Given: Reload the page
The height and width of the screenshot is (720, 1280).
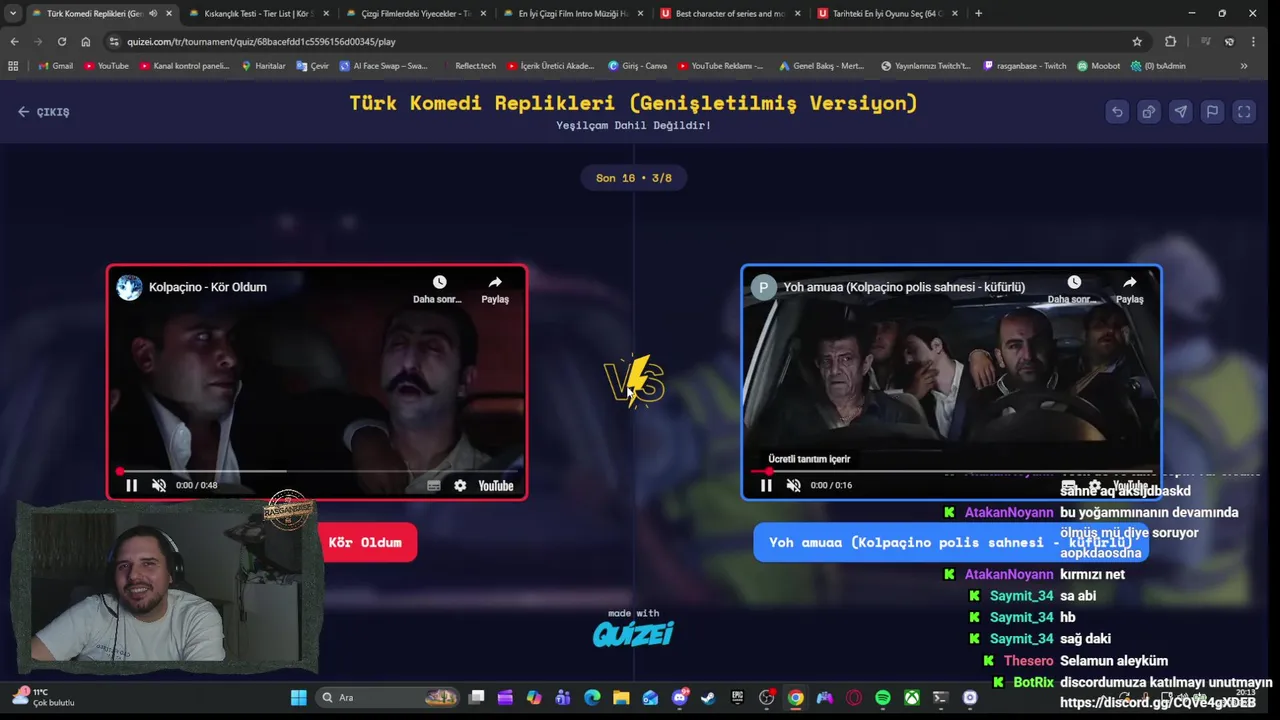Looking at the screenshot, I should 62,42.
